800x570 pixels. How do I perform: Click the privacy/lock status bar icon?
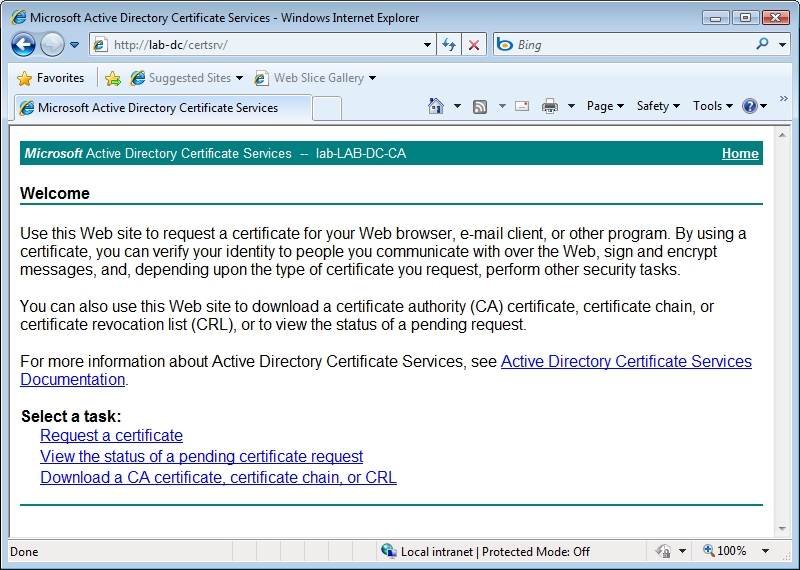tap(663, 551)
